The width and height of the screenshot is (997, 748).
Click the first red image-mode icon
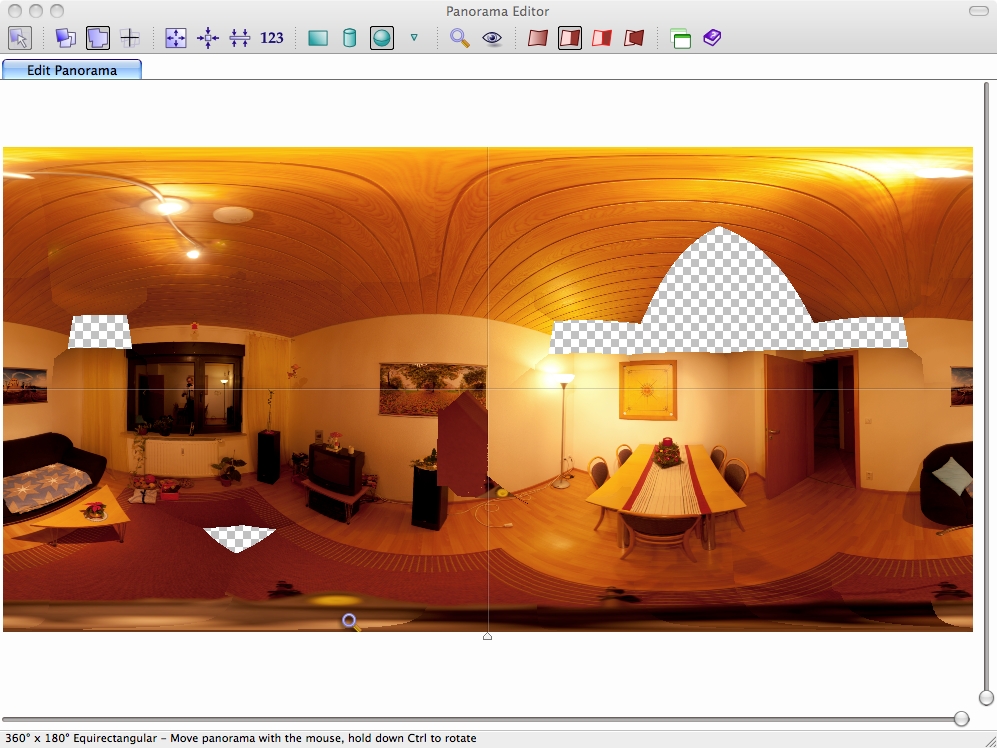[538, 38]
